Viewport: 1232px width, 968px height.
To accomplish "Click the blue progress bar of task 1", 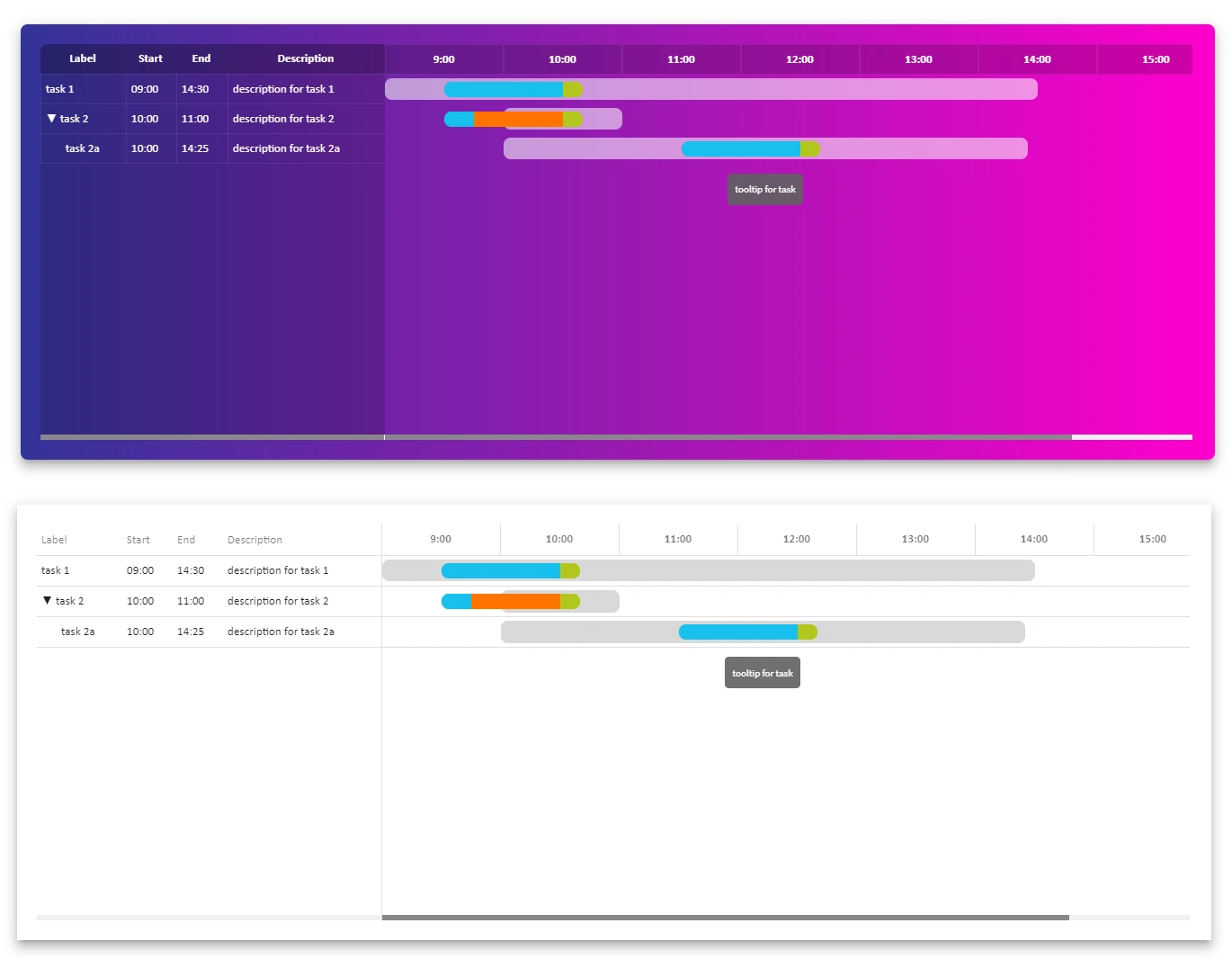I will click(504, 89).
